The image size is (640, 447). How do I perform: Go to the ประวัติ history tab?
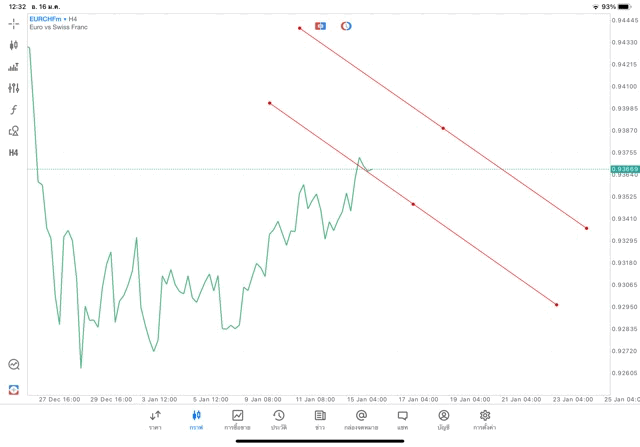278,420
